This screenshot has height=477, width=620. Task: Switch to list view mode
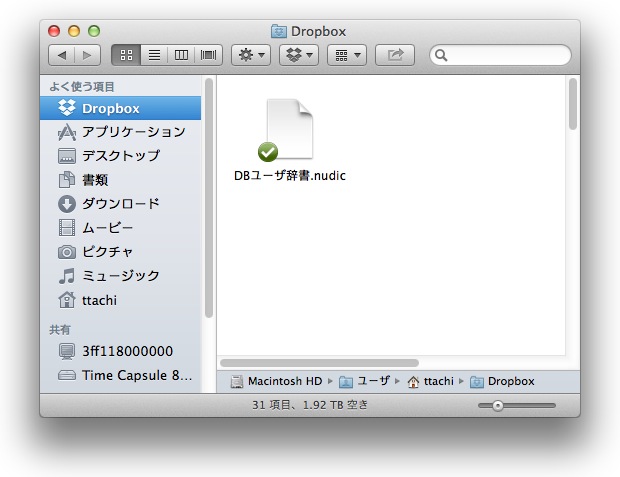click(x=154, y=55)
